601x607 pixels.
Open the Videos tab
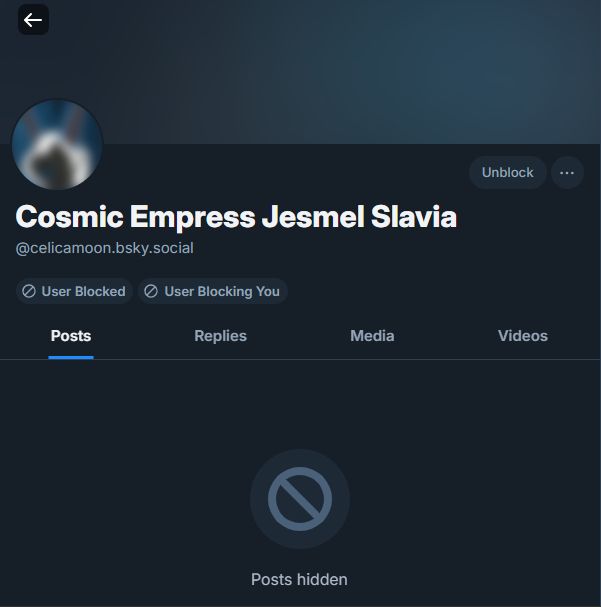[x=523, y=336]
